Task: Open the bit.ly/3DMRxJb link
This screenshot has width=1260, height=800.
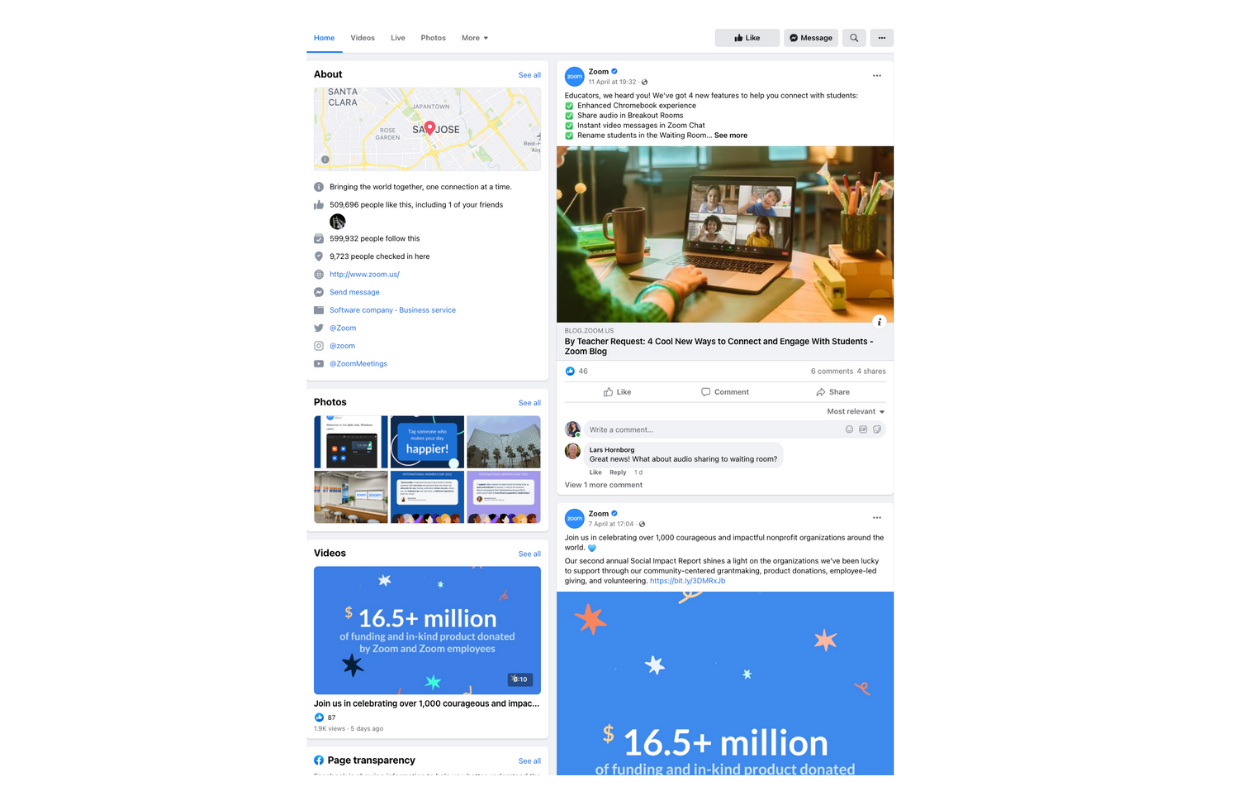Action: (688, 581)
